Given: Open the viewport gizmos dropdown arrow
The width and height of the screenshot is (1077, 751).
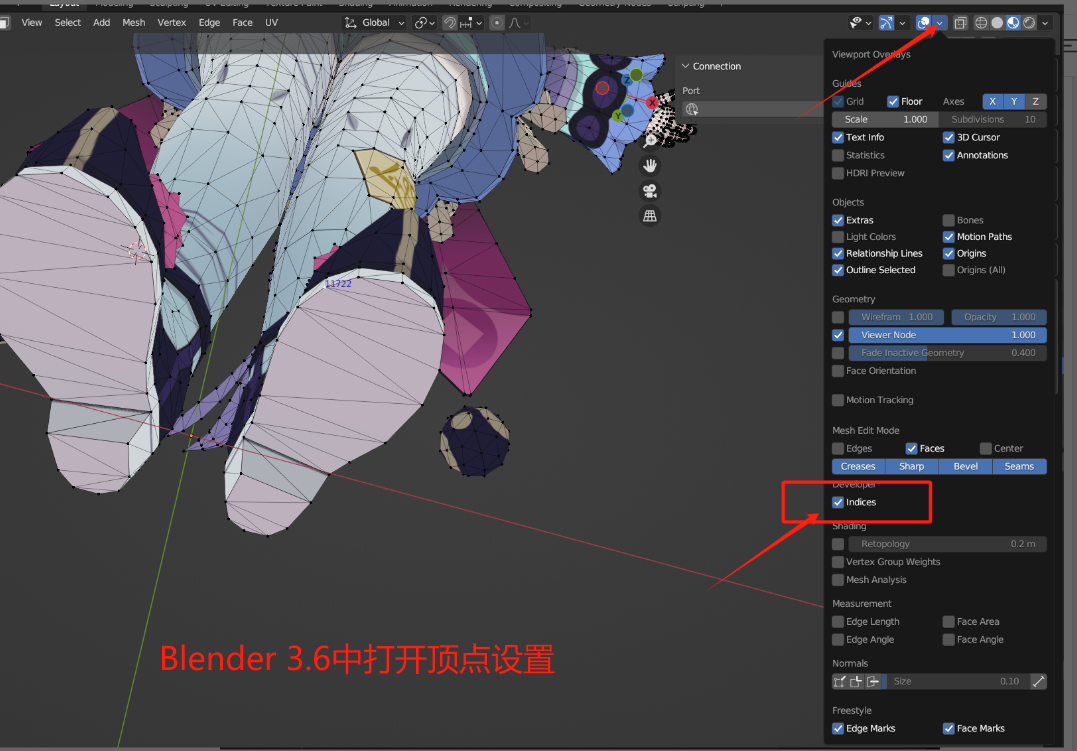Looking at the screenshot, I should [x=903, y=23].
